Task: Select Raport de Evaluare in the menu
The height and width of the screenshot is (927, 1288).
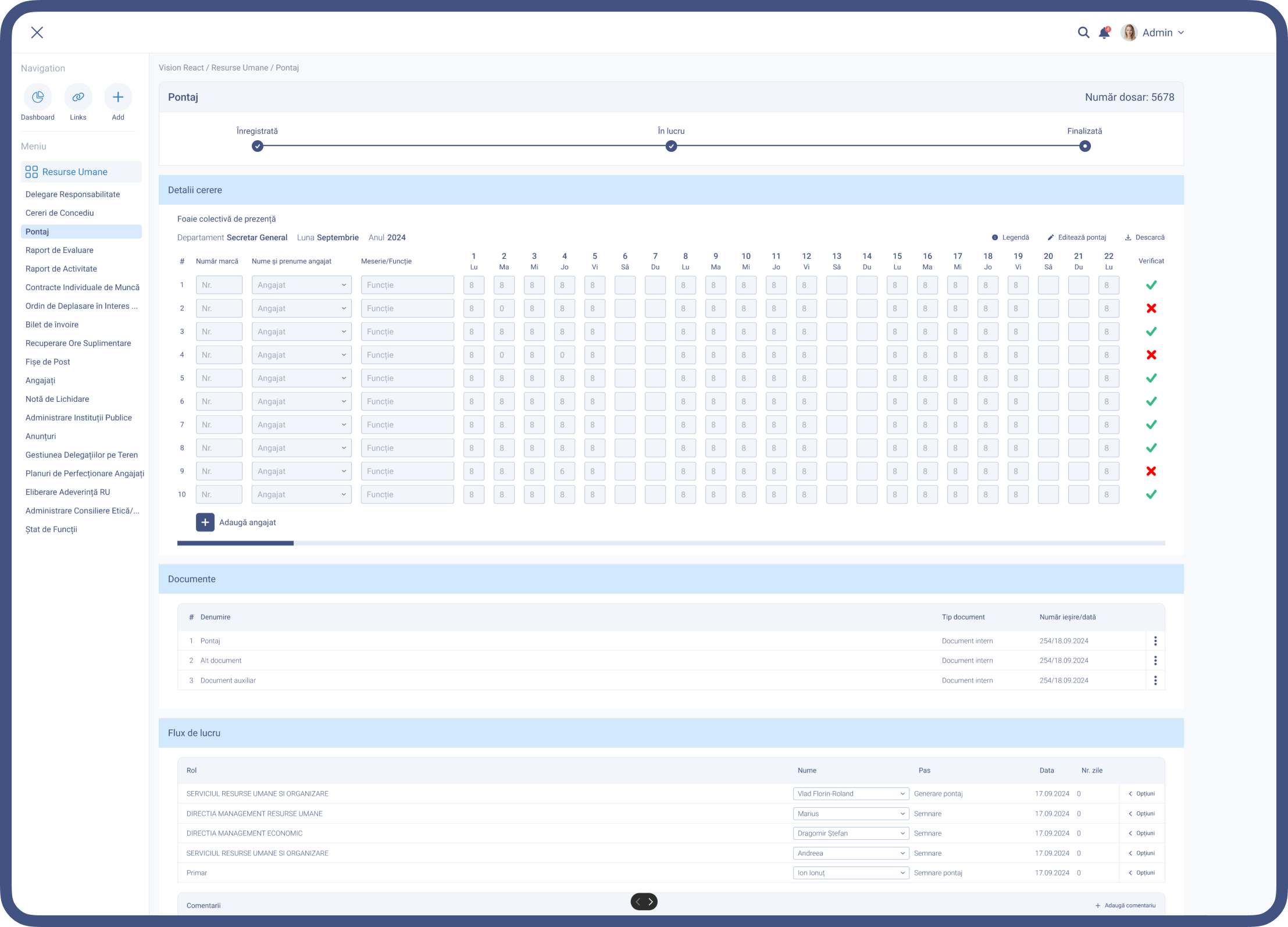Action: [59, 250]
